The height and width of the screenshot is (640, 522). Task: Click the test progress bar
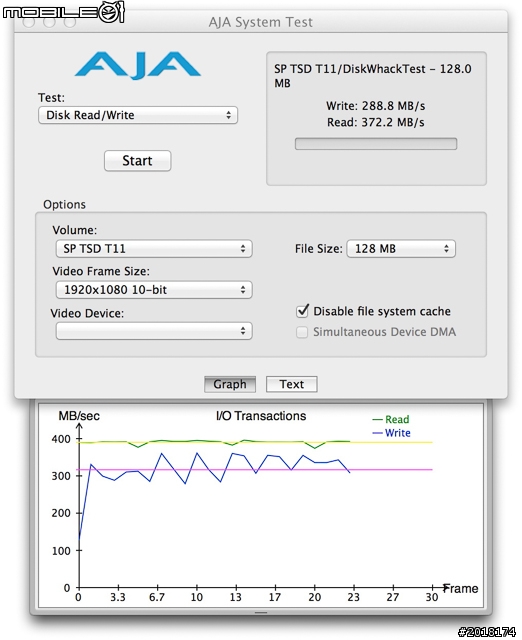point(376,144)
